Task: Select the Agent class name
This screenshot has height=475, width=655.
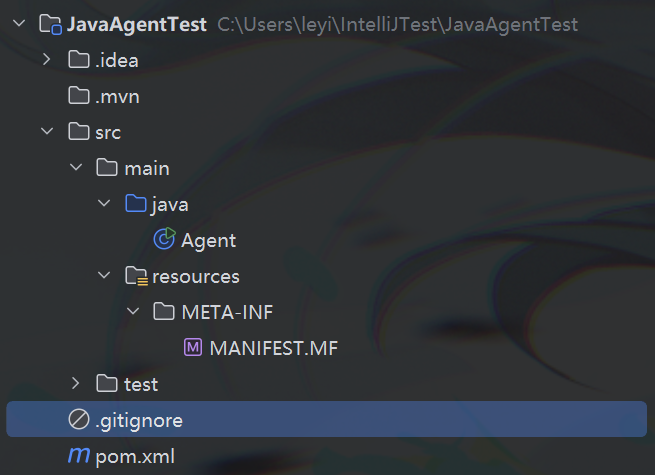Action: tap(208, 240)
